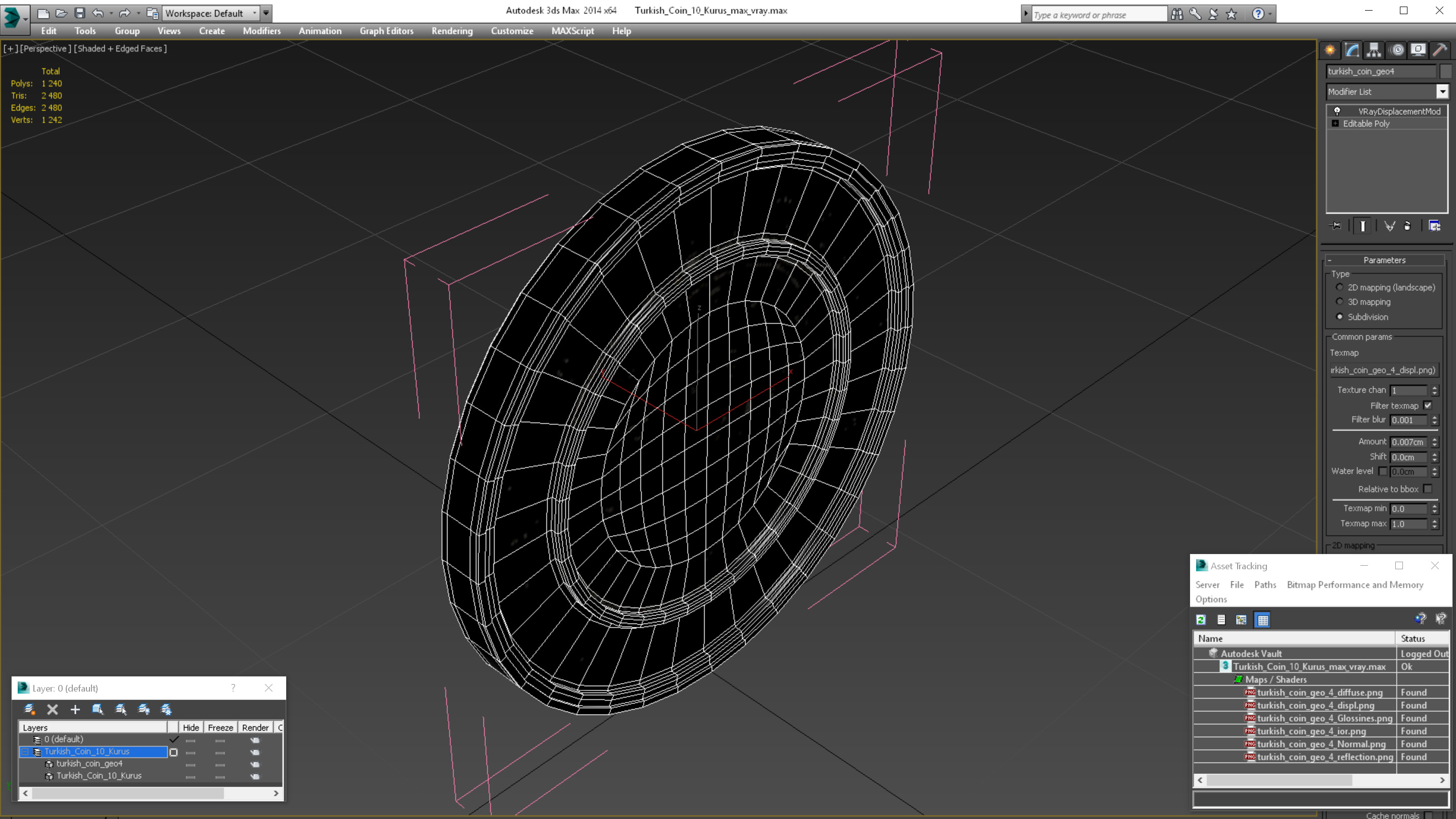Toggle the 2D mapping landscape radio button
The image size is (1456, 819).
coord(1340,287)
